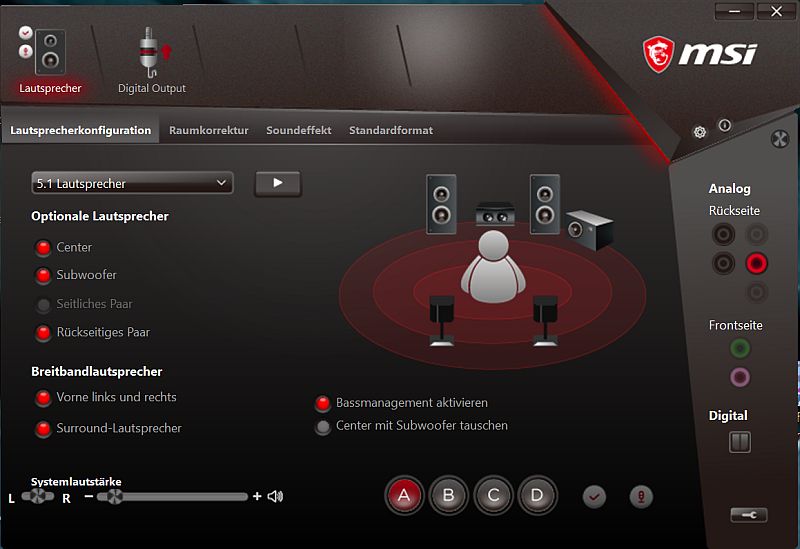The image size is (800, 549).
Task: Play the speaker test sound
Action: pyautogui.click(x=278, y=183)
